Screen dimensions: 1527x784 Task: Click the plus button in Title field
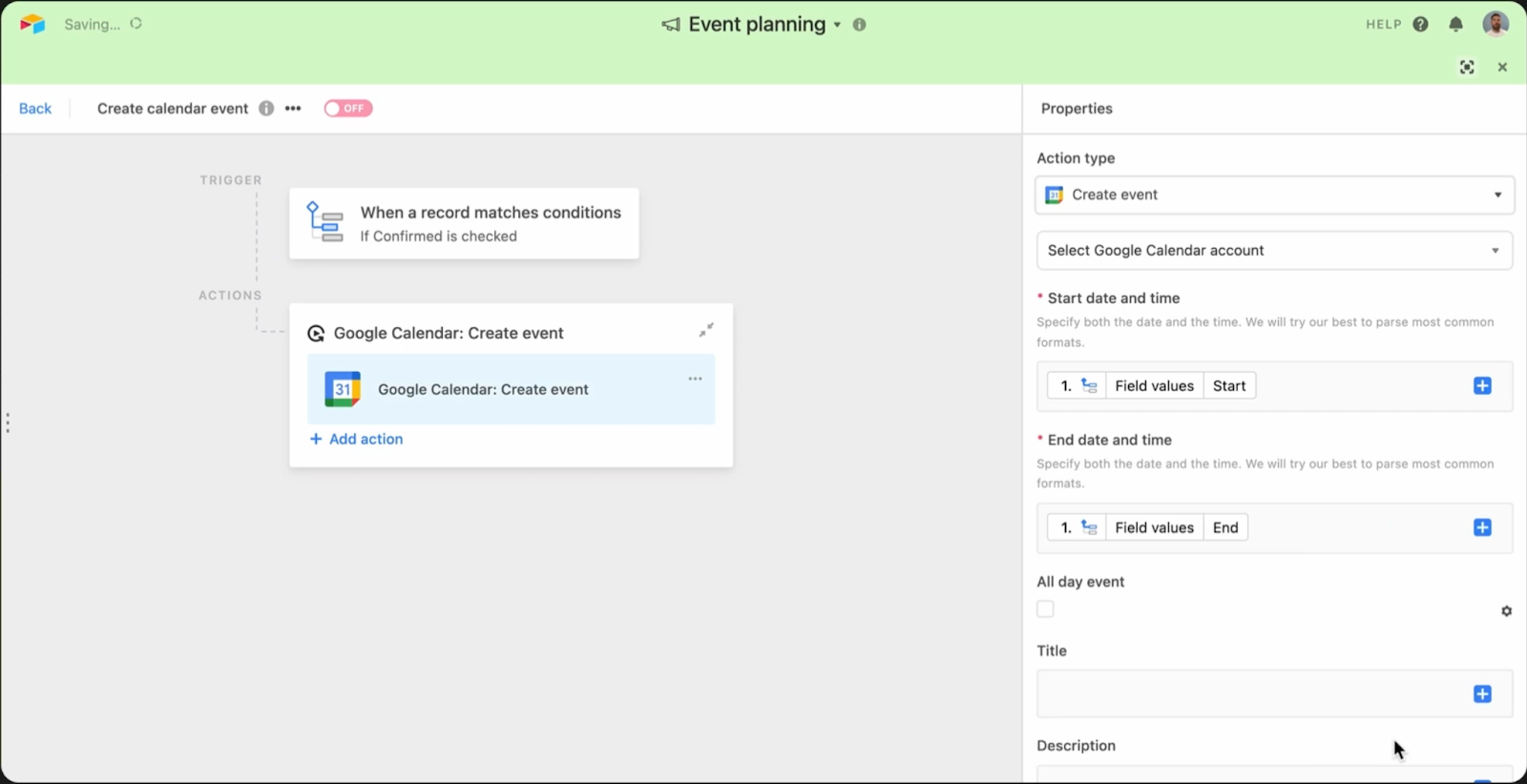(x=1482, y=694)
